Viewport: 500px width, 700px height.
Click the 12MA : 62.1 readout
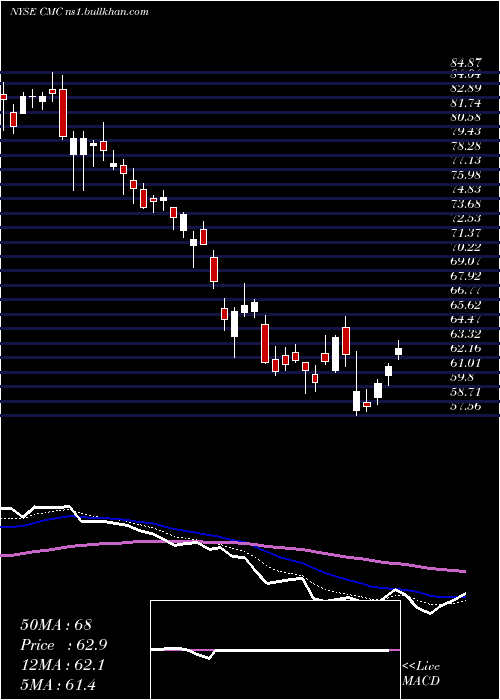63,665
